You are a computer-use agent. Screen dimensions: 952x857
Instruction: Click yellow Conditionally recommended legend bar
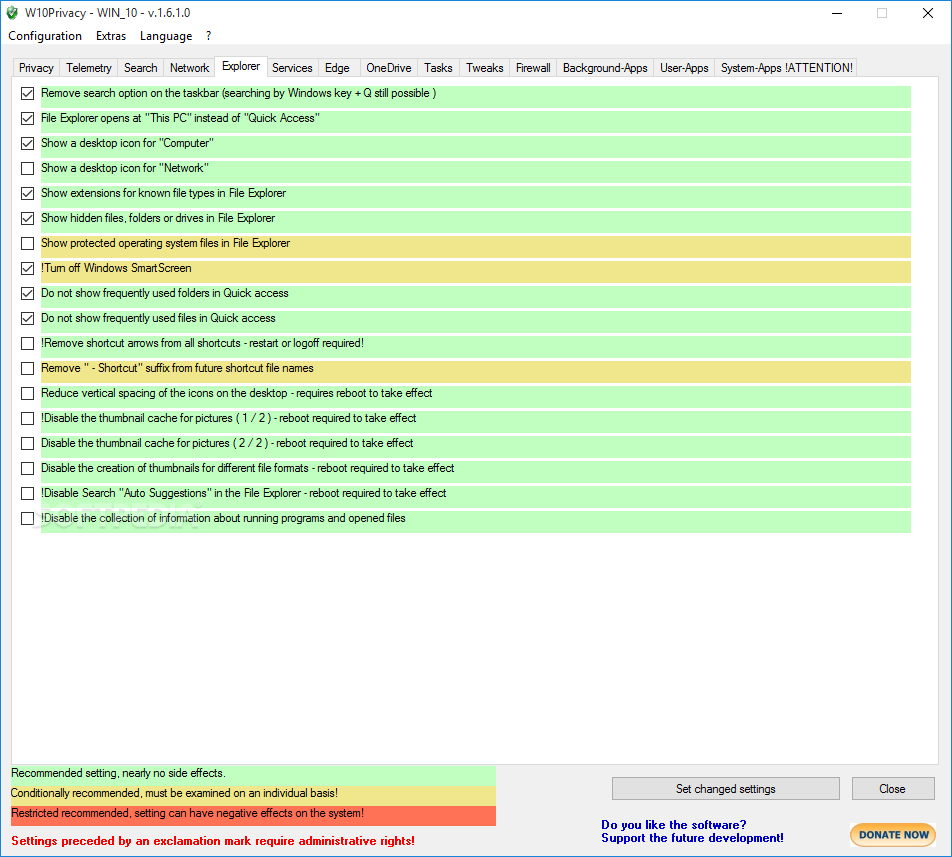point(253,796)
